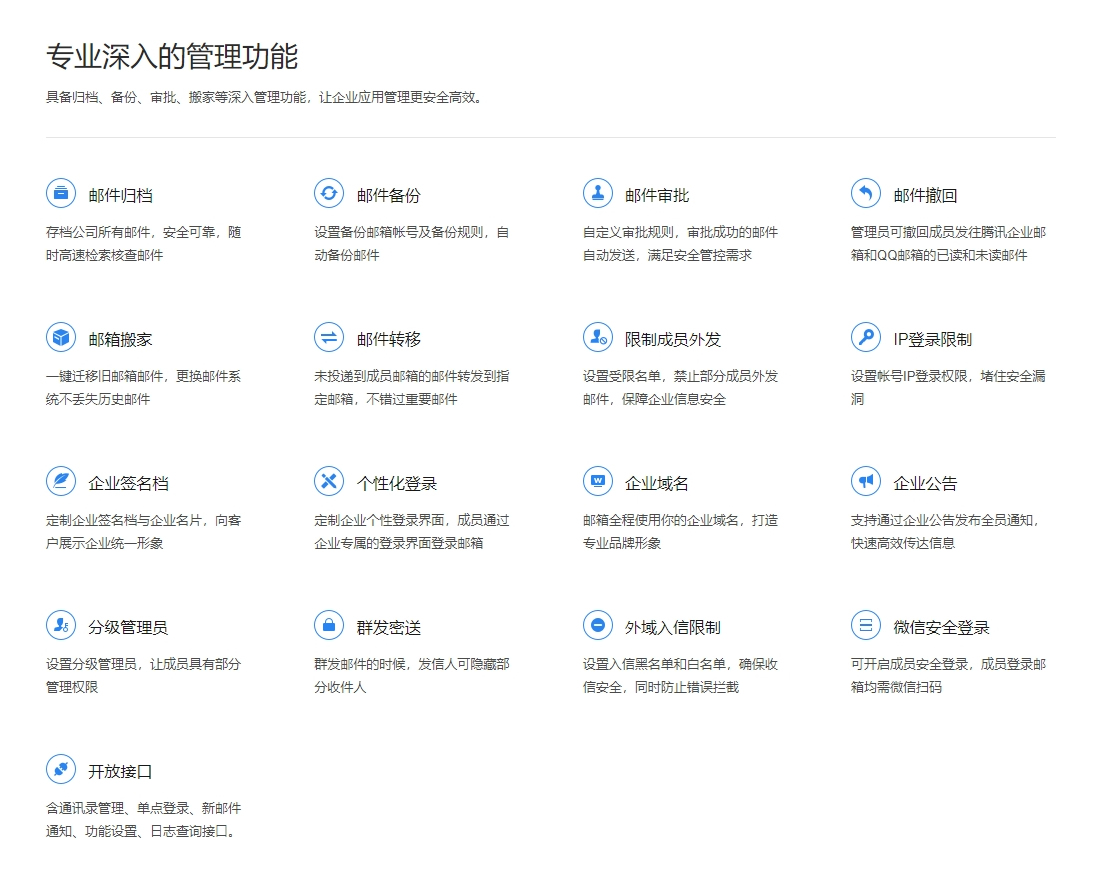Select the 外域入信限制 heading text

tap(673, 627)
